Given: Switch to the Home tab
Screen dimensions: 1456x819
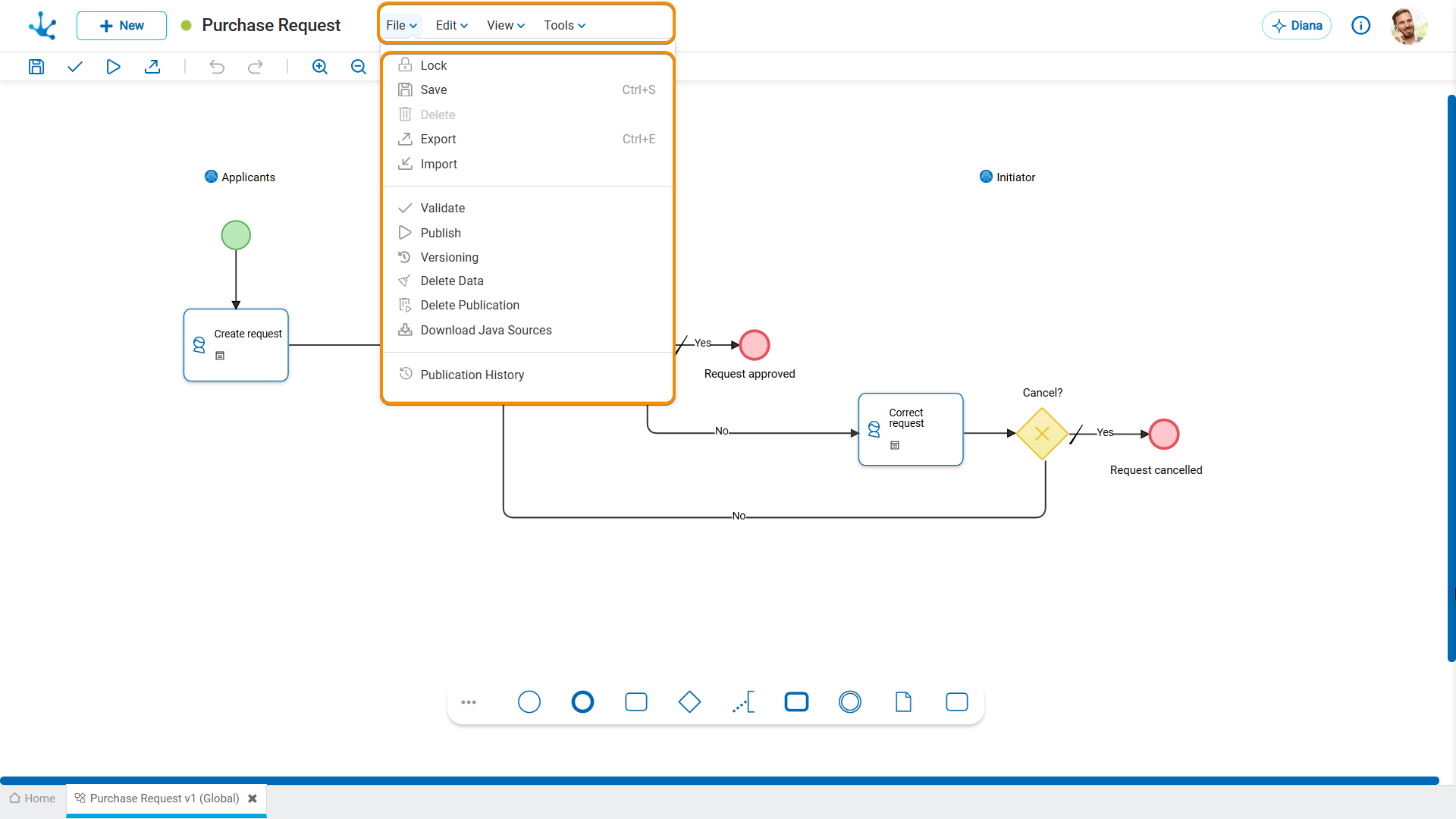Looking at the screenshot, I should [33, 799].
